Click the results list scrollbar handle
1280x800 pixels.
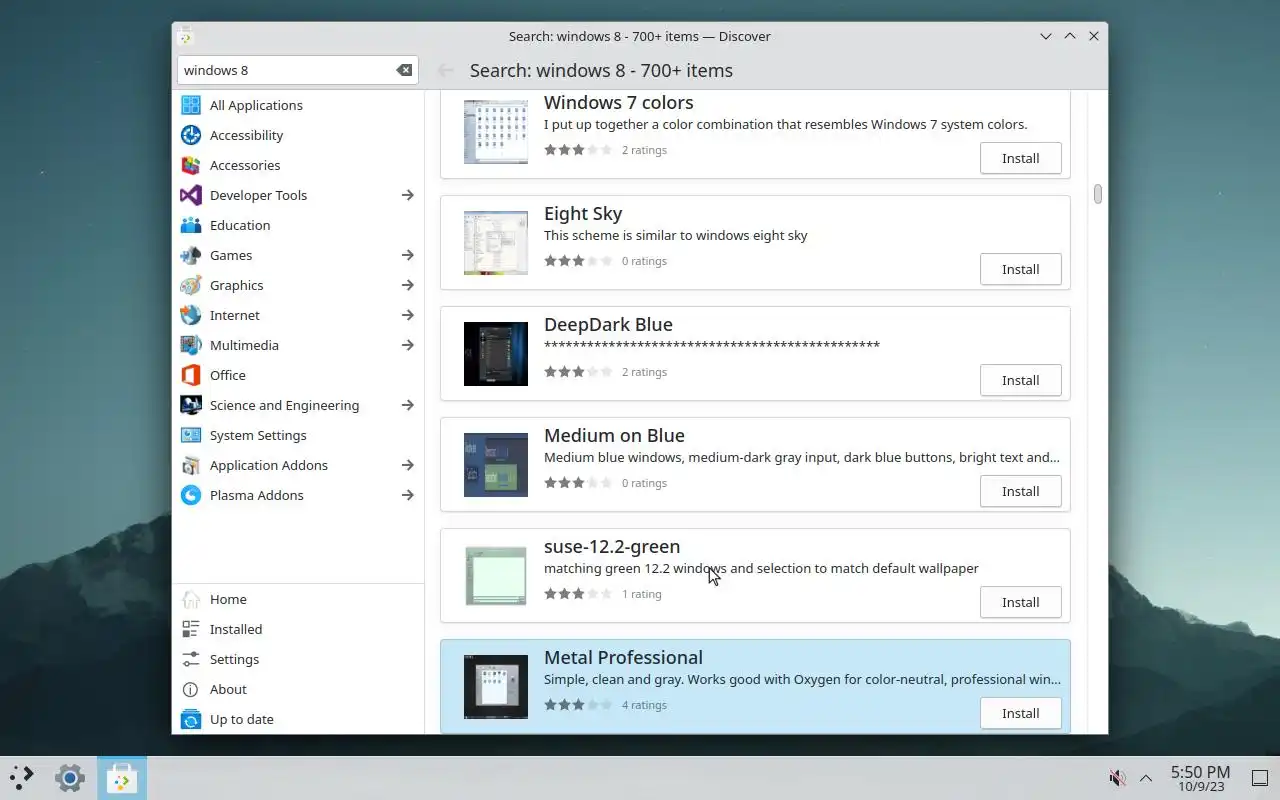tap(1098, 194)
